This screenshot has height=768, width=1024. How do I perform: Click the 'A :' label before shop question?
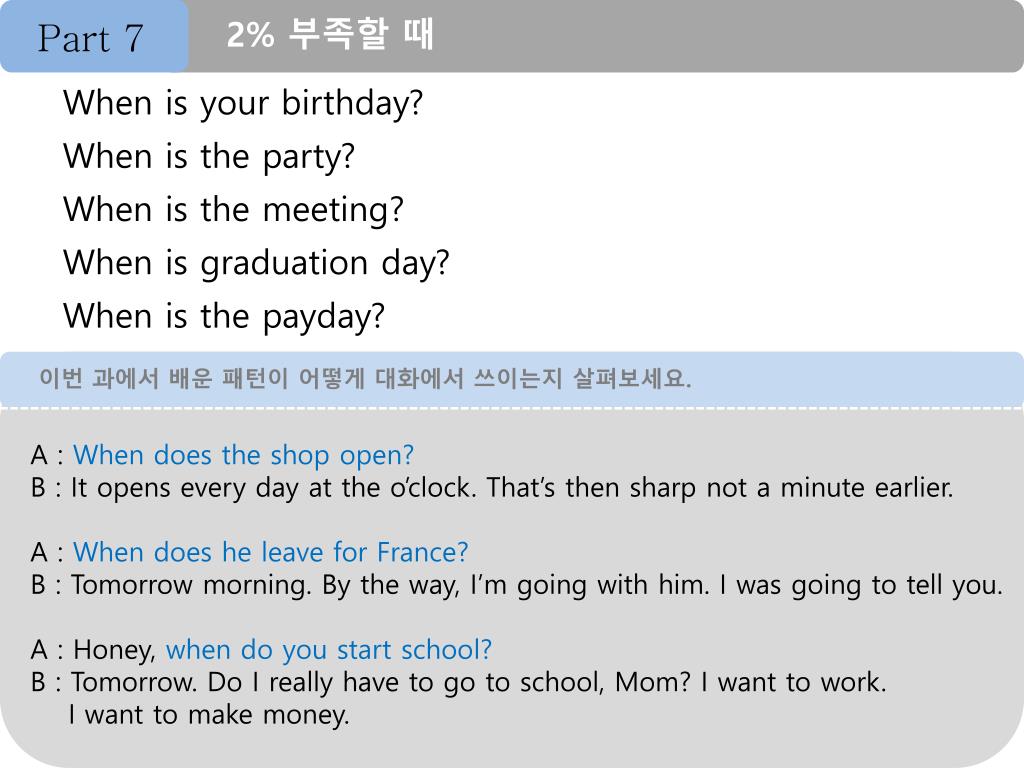[47, 456]
